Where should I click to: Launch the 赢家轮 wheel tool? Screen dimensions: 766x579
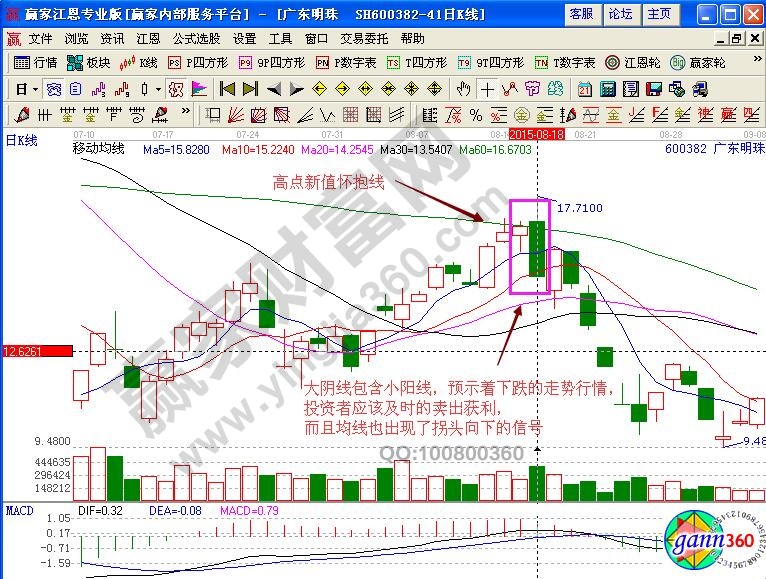point(697,62)
